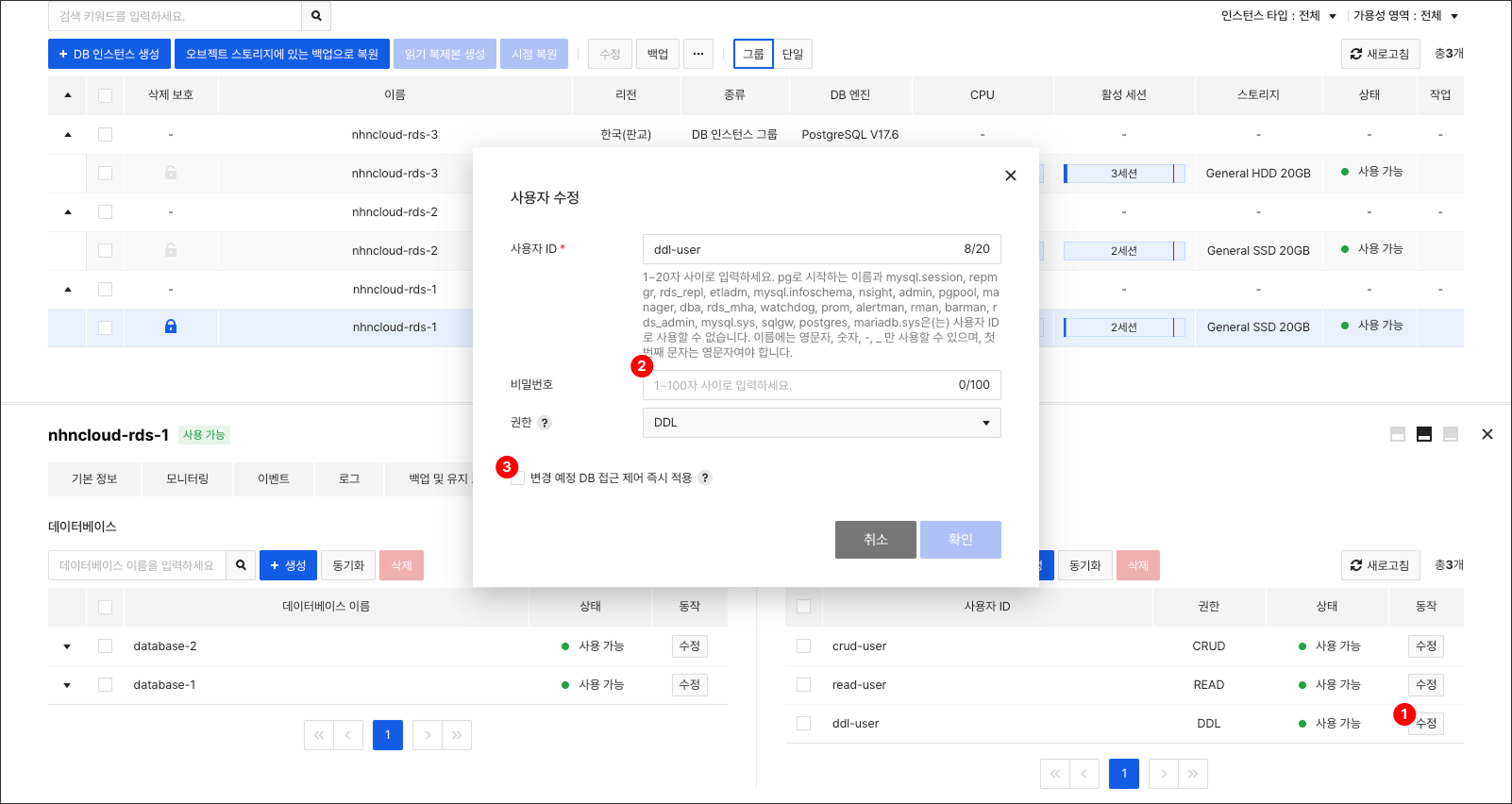The image size is (1512, 804).
Task: Open the 로그 tab
Action: click(349, 479)
